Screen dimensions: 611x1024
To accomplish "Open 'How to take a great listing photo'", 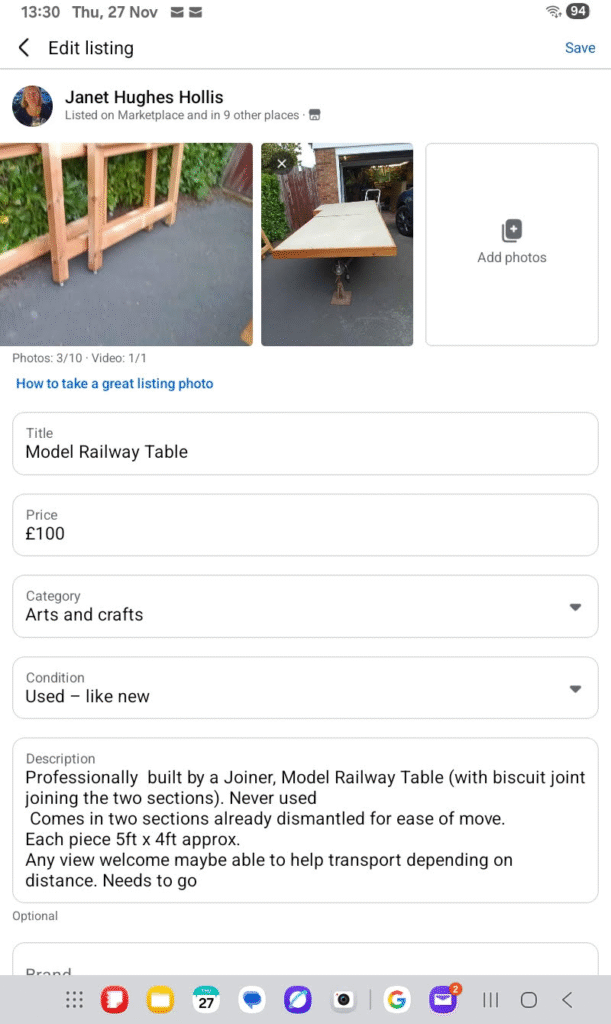I will 114,384.
